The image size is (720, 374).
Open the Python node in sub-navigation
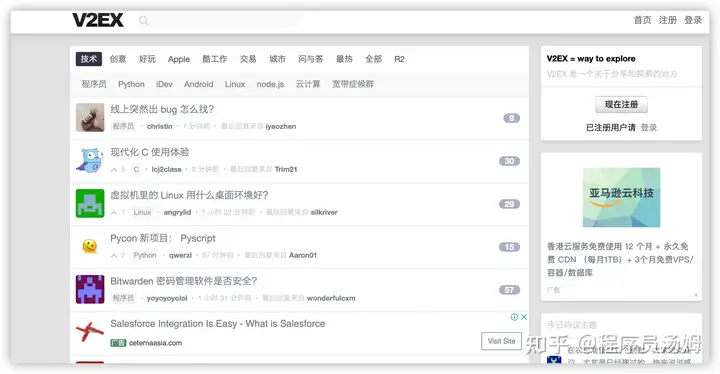[131, 84]
